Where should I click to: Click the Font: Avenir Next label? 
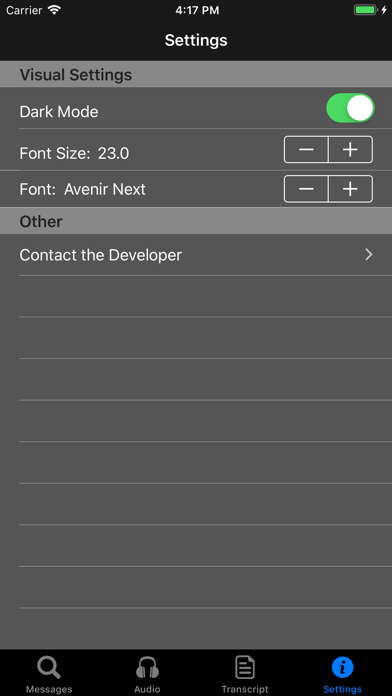pos(83,189)
